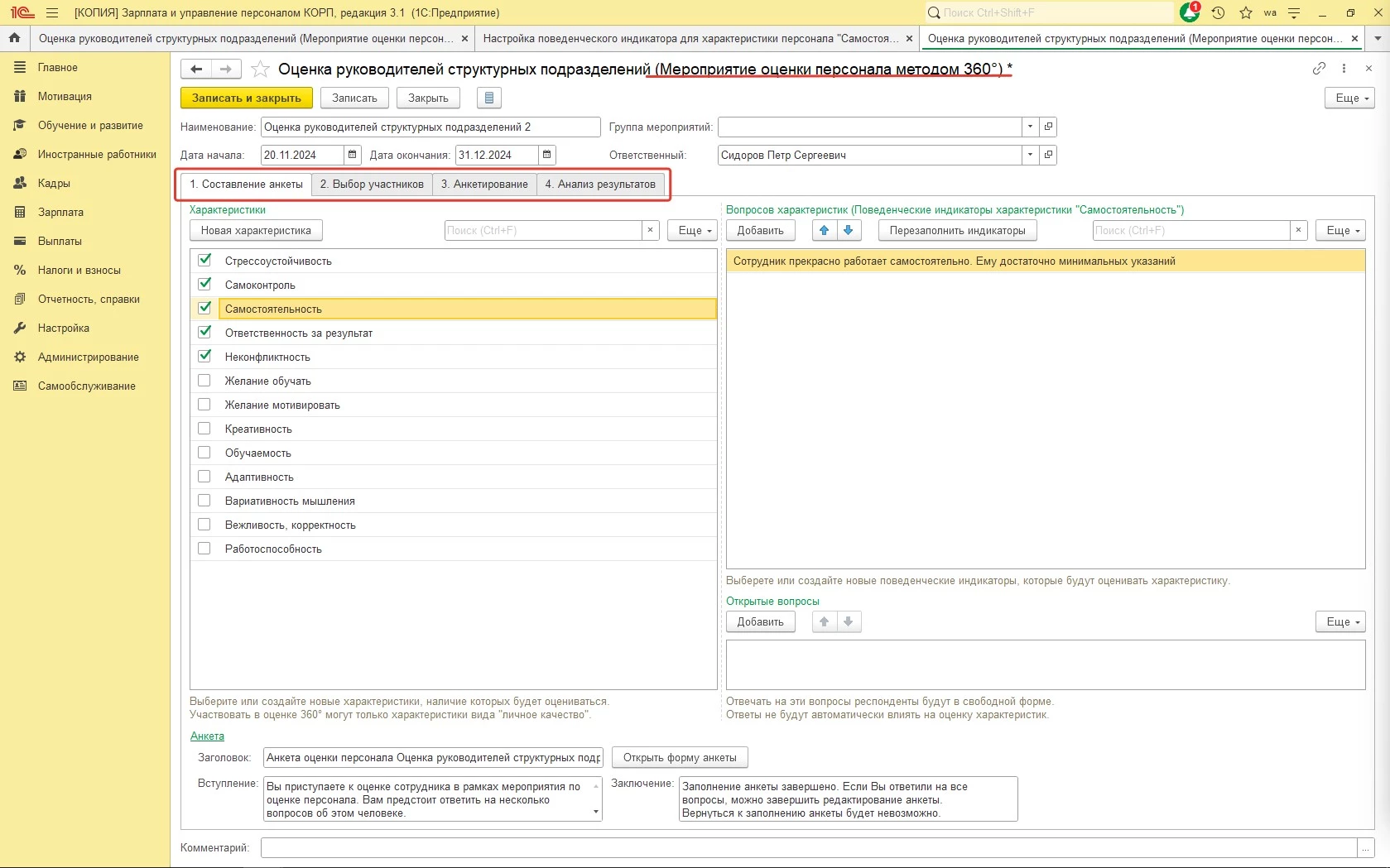Click the blue move up arrow for indicators
This screenshot has height=868, width=1390.
pyautogui.click(x=824, y=231)
